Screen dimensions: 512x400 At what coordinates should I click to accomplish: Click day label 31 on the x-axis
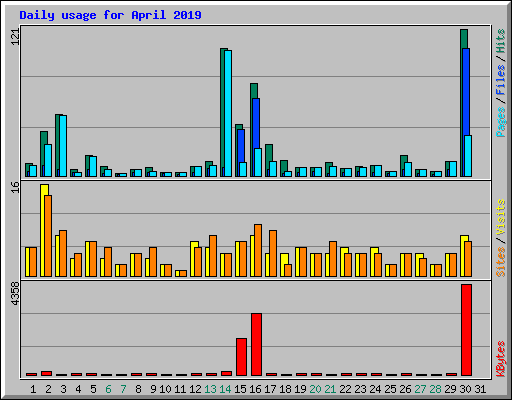pyautogui.click(x=480, y=389)
